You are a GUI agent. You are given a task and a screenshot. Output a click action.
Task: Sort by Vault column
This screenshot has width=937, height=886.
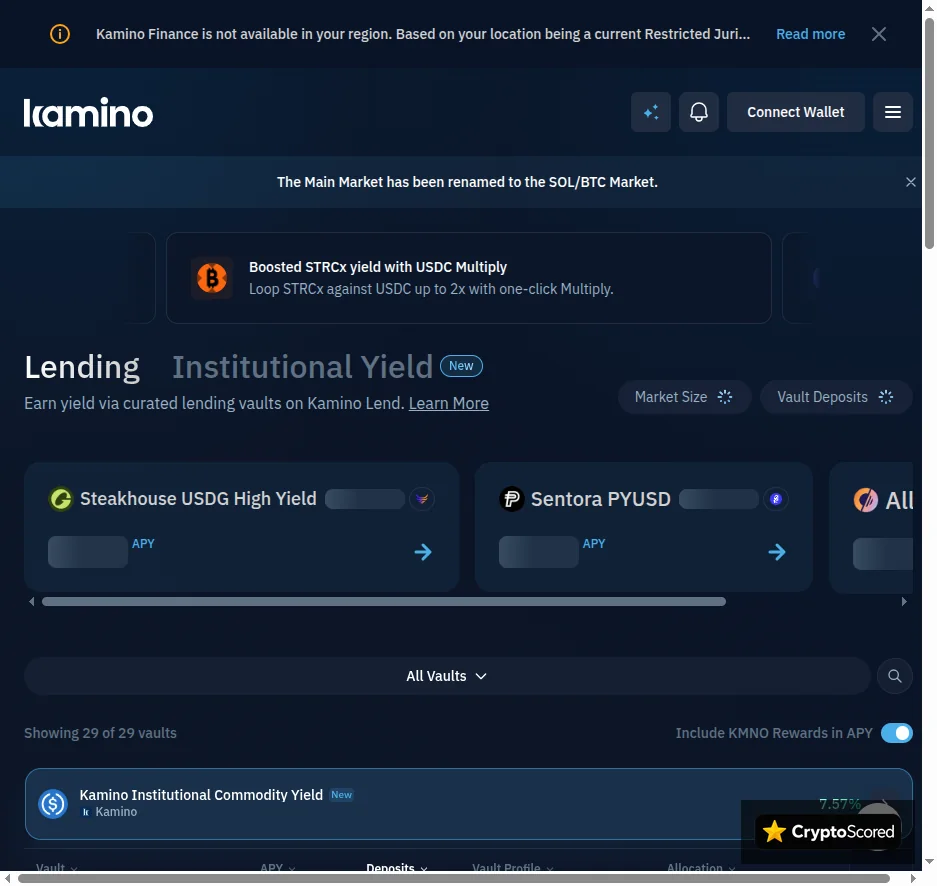56,867
